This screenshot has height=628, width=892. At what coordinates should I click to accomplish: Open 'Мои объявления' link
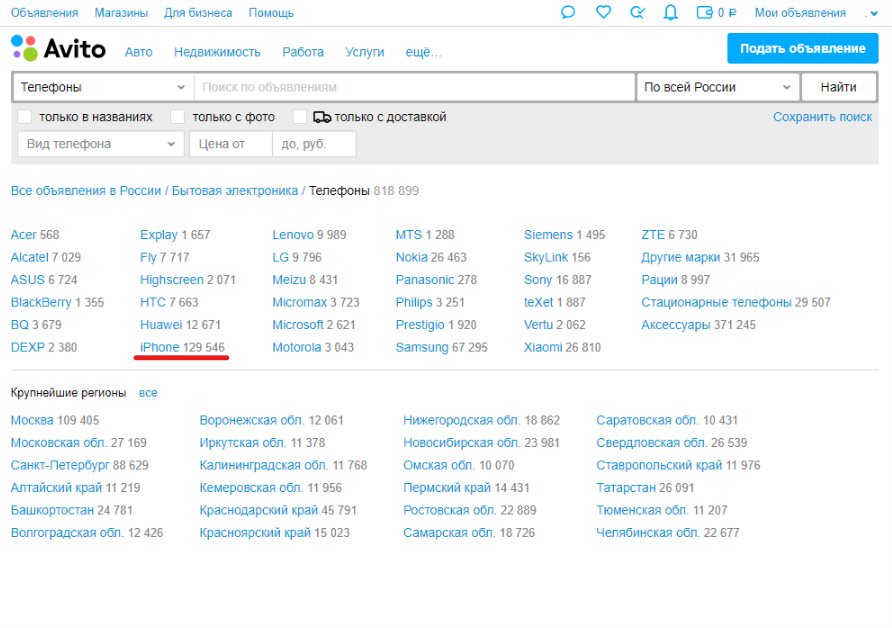[x=800, y=13]
